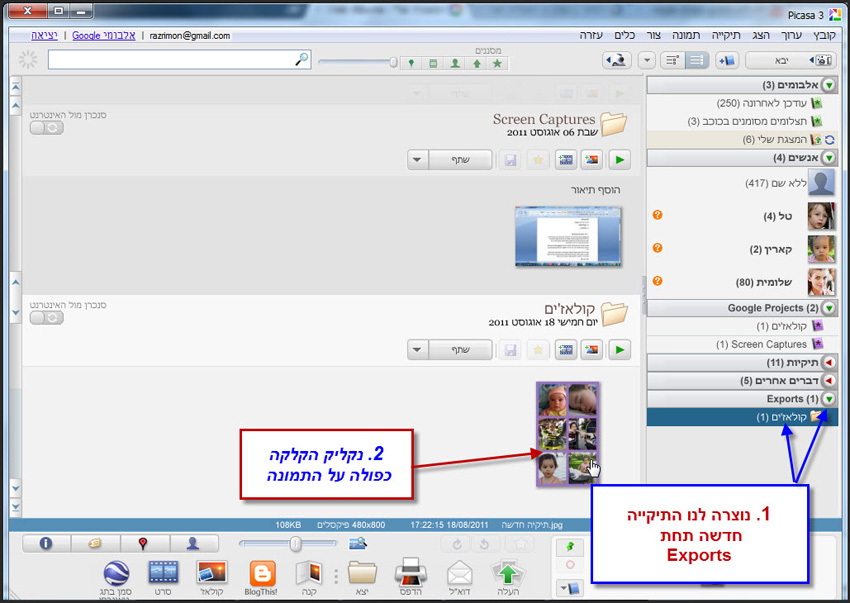Click the question mark next to קארין
This screenshot has width=850, height=603.
657,248
